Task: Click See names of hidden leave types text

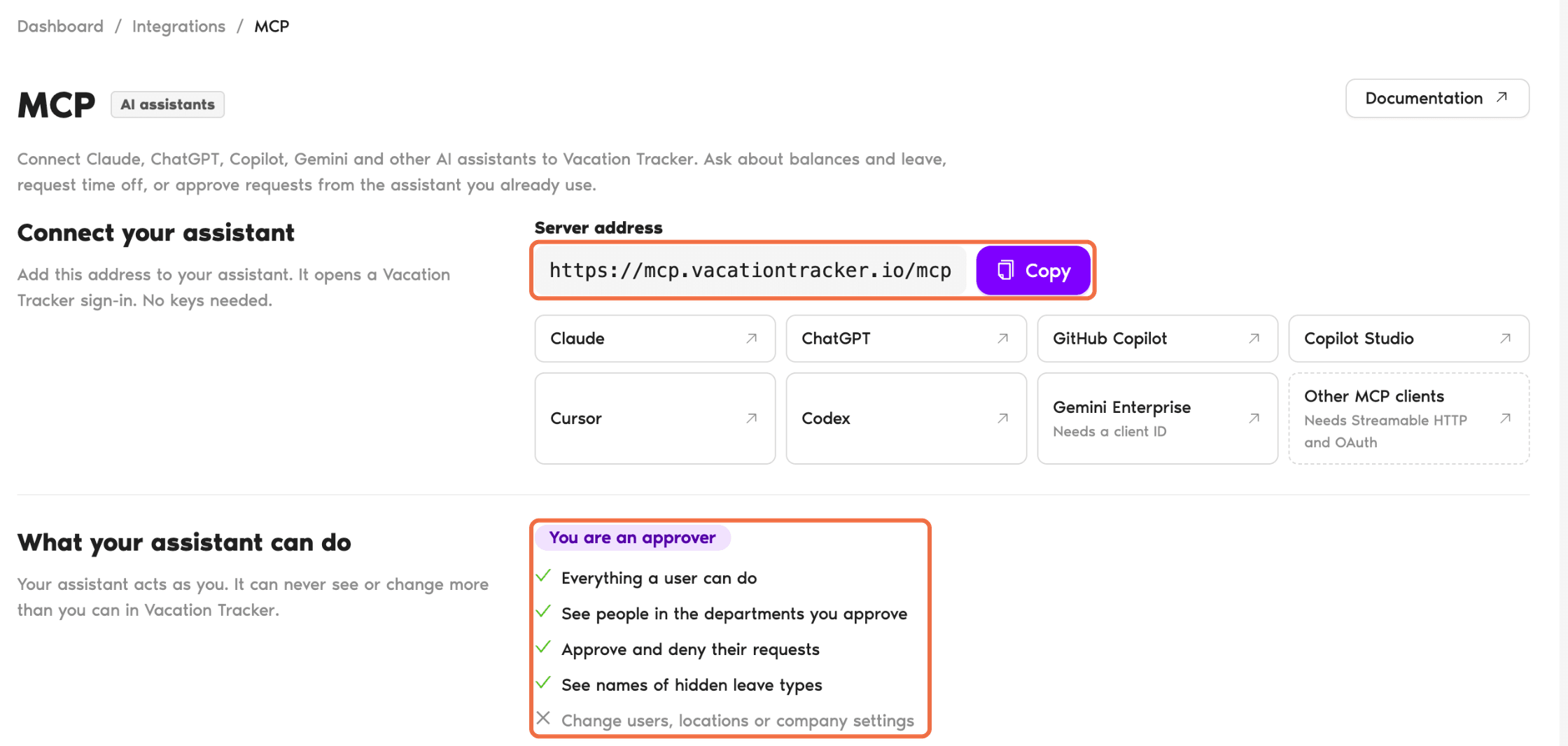Action: tap(692, 686)
